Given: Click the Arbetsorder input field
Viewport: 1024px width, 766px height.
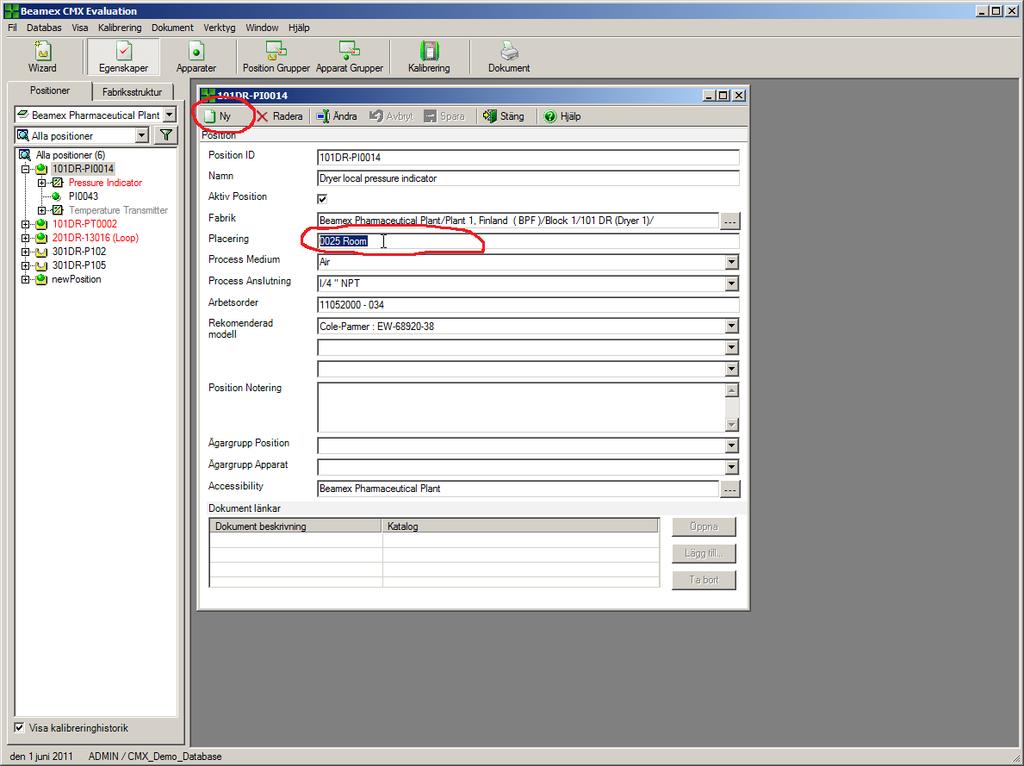Looking at the screenshot, I should click(x=528, y=305).
